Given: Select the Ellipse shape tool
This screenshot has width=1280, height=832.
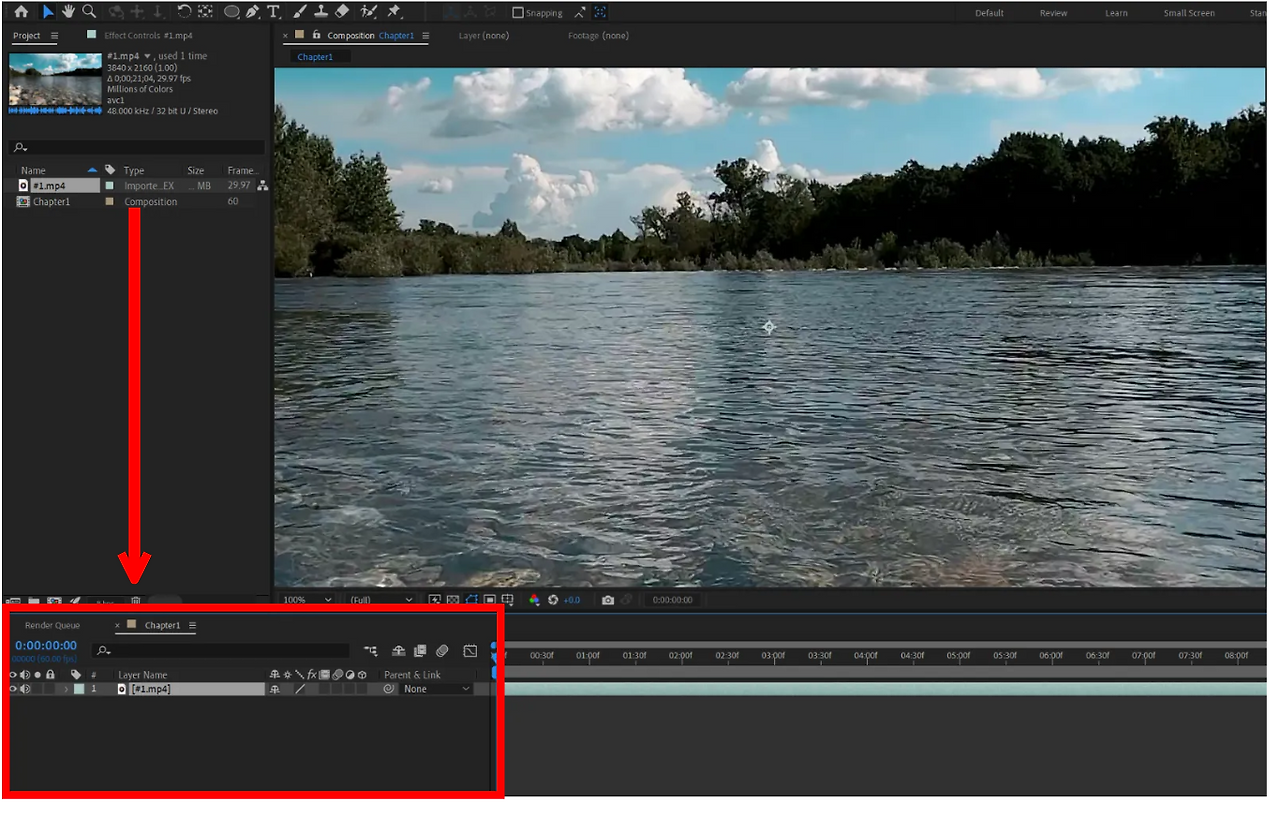Looking at the screenshot, I should 232,12.
